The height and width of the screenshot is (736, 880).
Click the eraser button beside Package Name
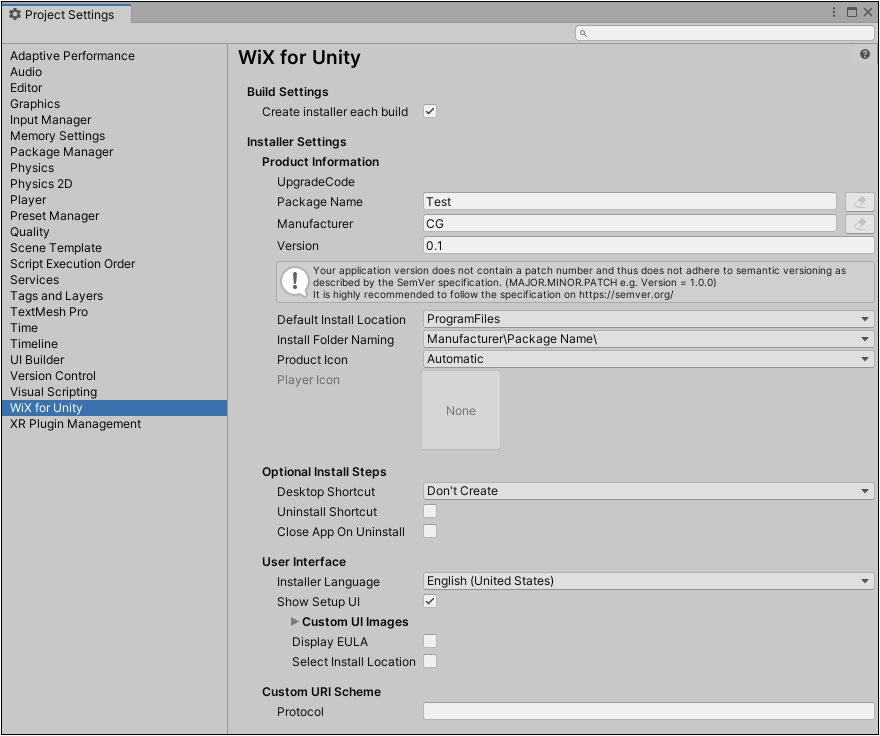coord(859,202)
